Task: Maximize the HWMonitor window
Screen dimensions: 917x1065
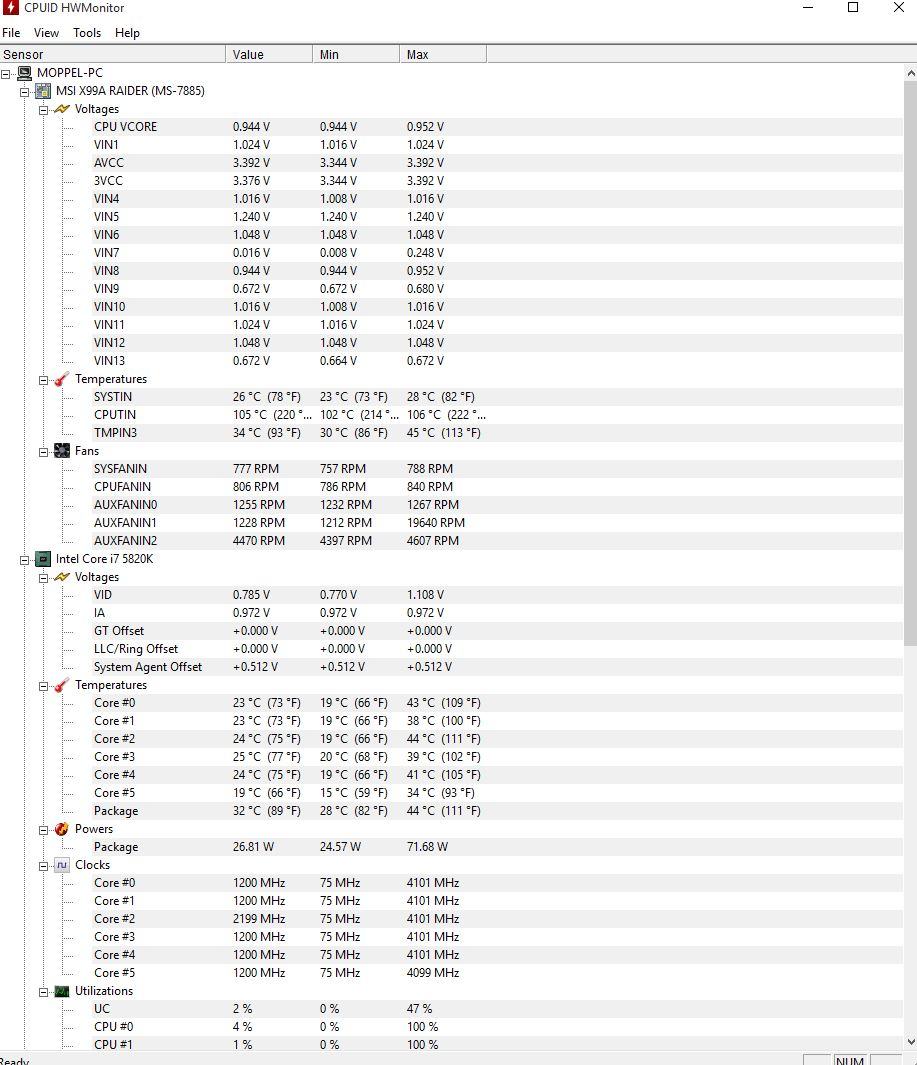Action: [853, 7]
